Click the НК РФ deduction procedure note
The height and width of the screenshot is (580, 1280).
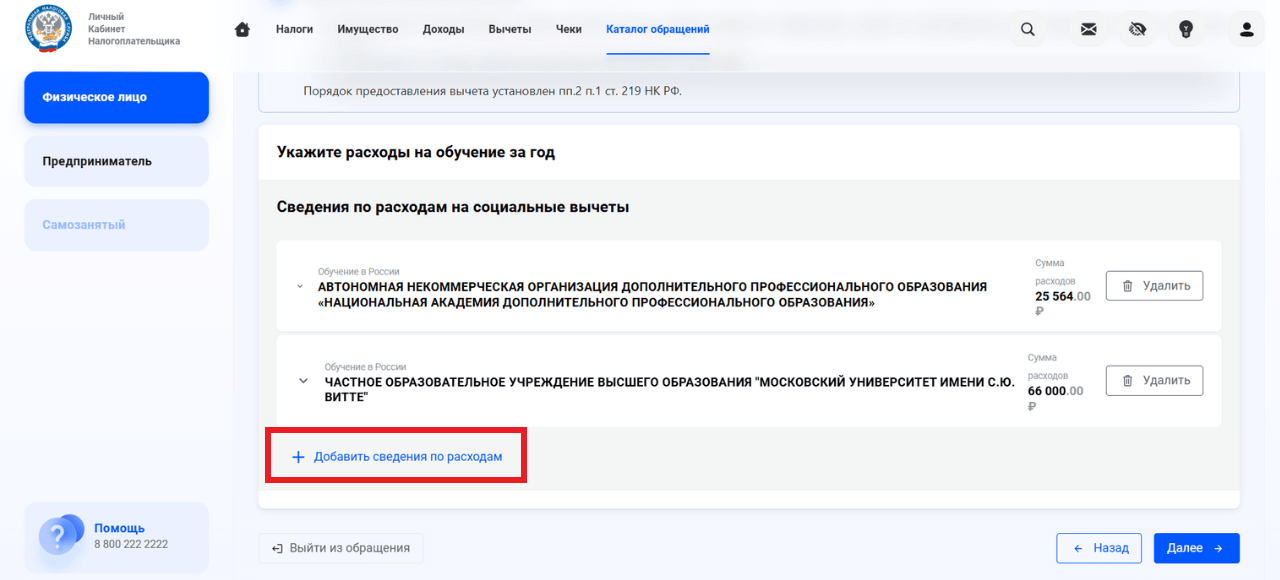point(493,92)
